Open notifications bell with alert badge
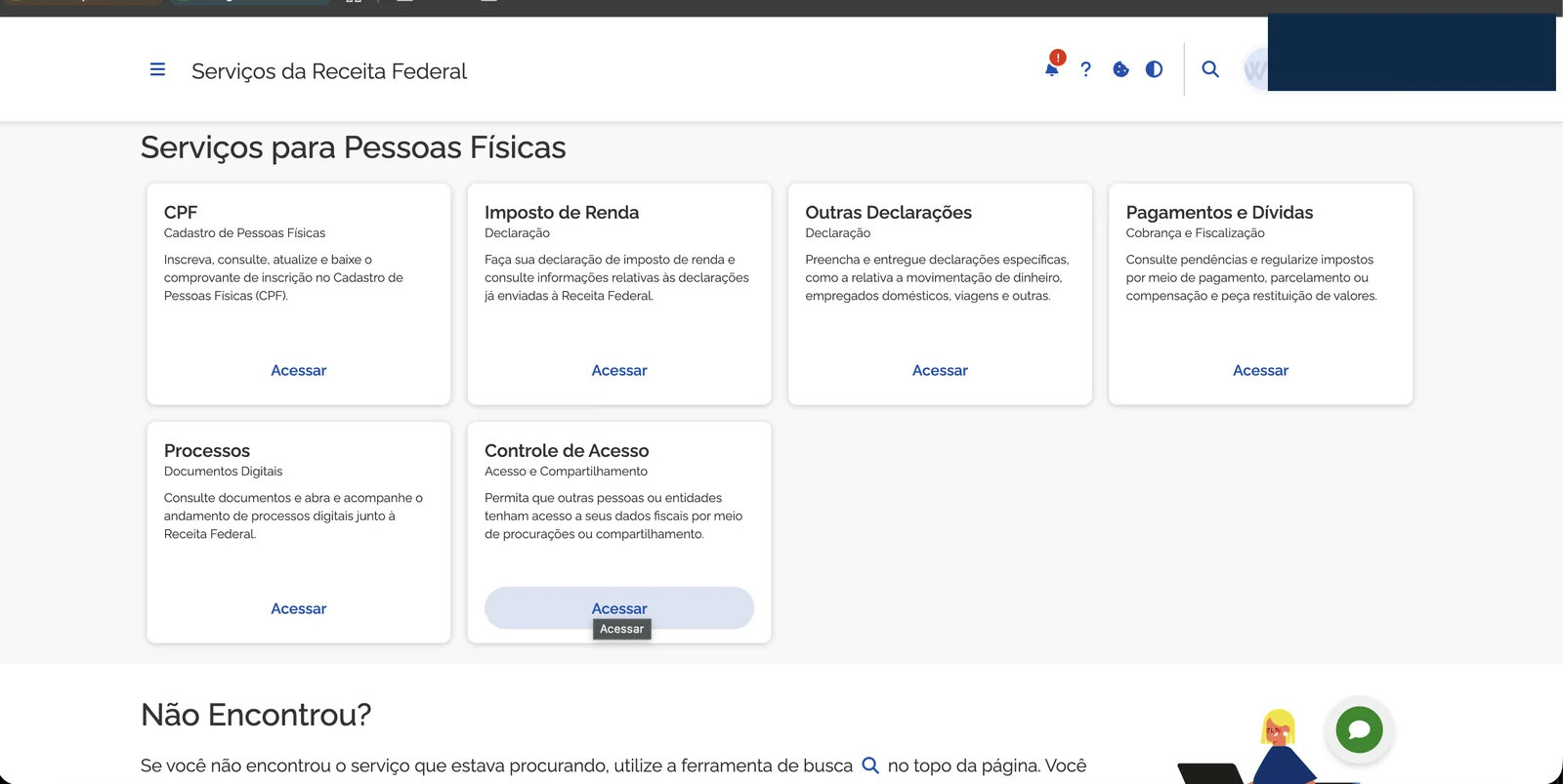 point(1053,65)
